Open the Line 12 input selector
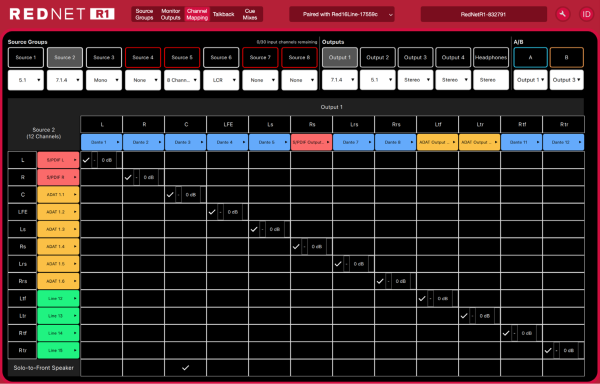The width and height of the screenshot is (600, 384). tap(58, 298)
